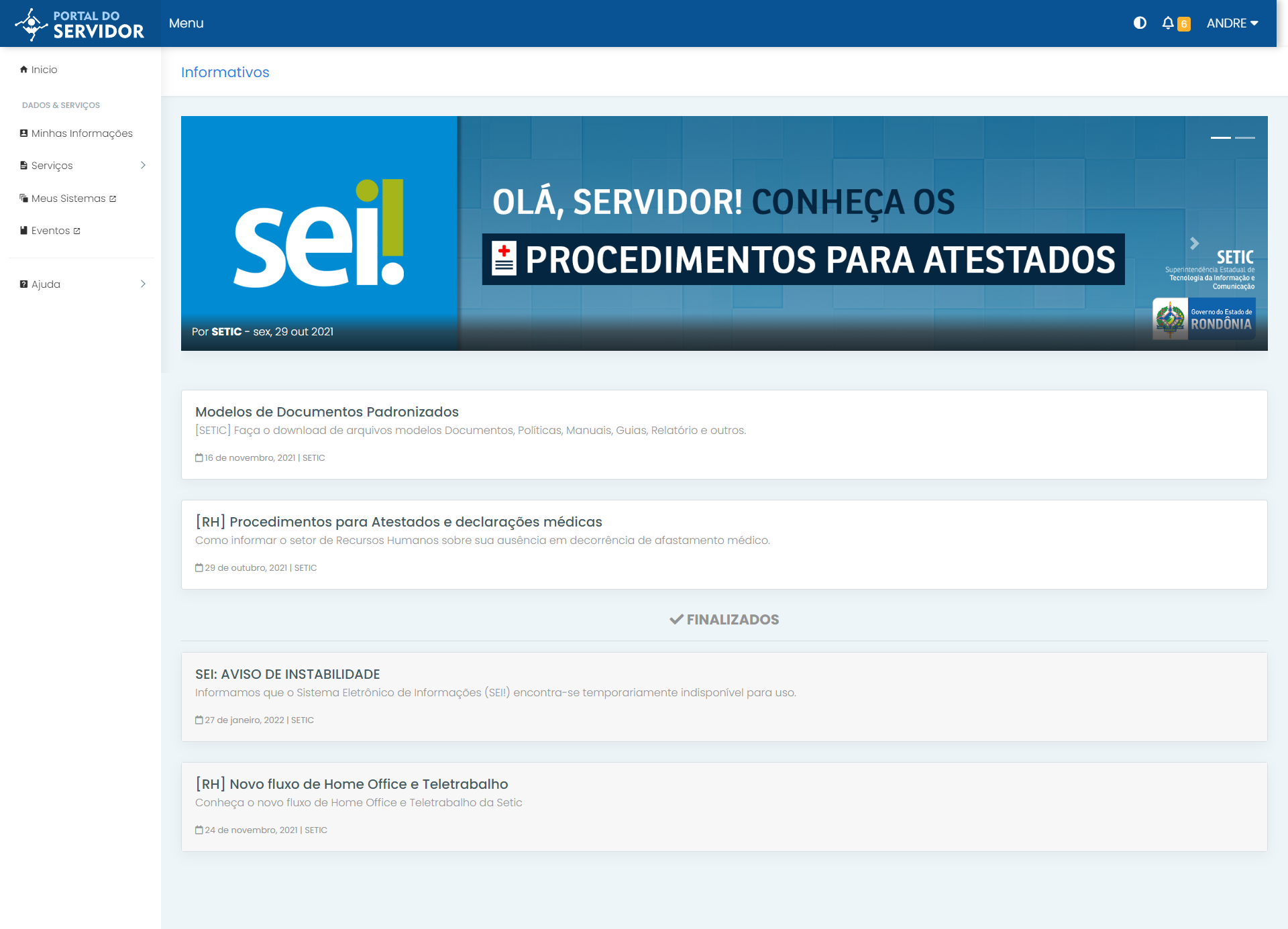Click the Minhas Informações profile icon
The width and height of the screenshot is (1288, 929).
click(24, 133)
